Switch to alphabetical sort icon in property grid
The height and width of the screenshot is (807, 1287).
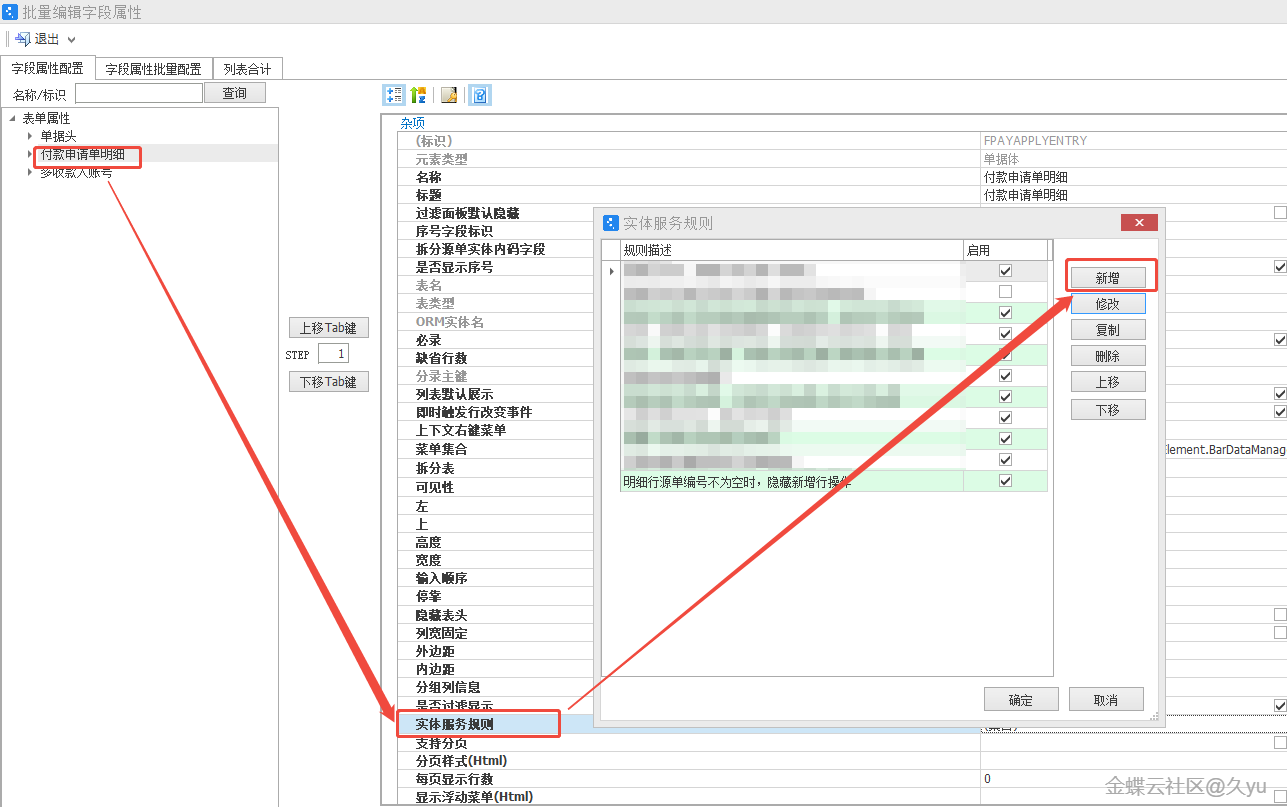tap(418, 95)
